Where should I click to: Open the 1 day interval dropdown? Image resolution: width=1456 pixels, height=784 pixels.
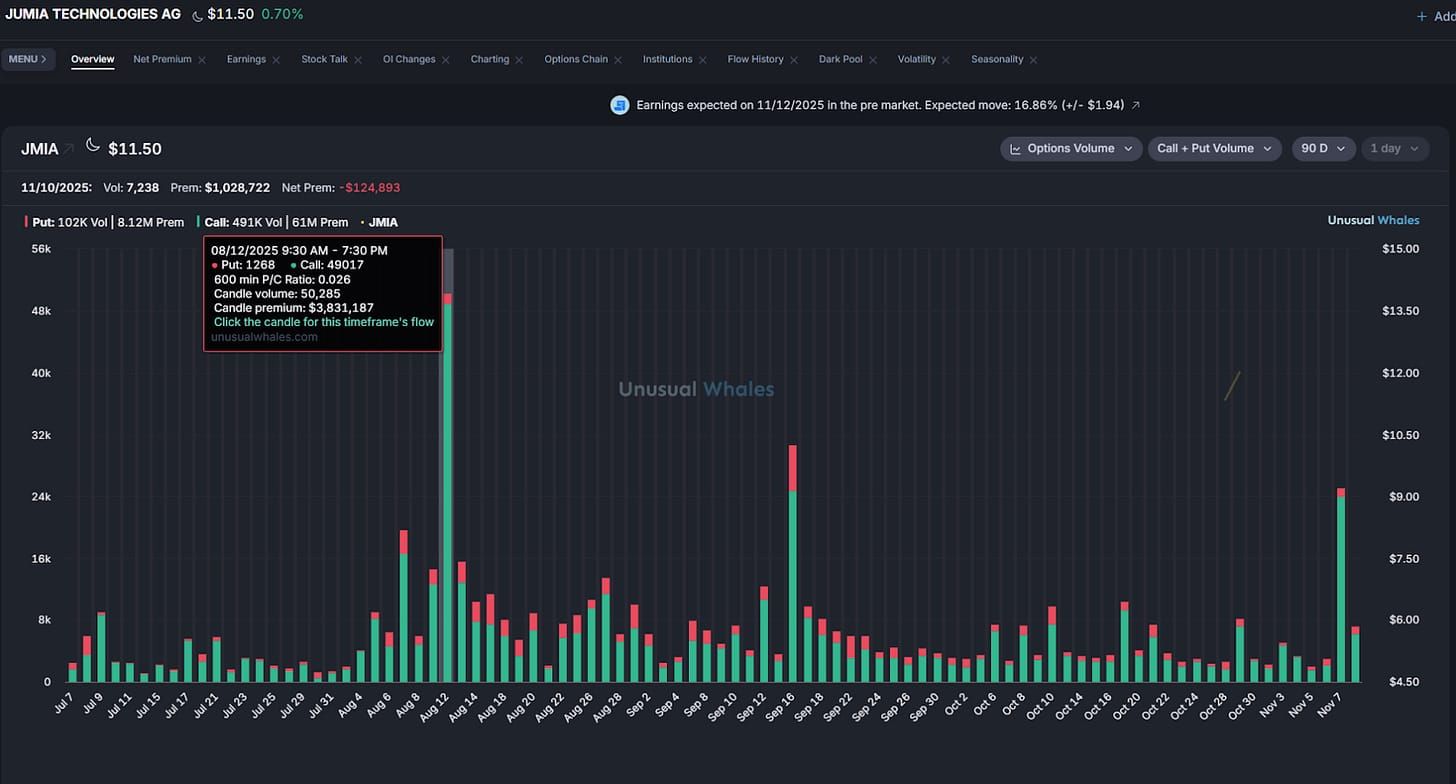point(1395,149)
